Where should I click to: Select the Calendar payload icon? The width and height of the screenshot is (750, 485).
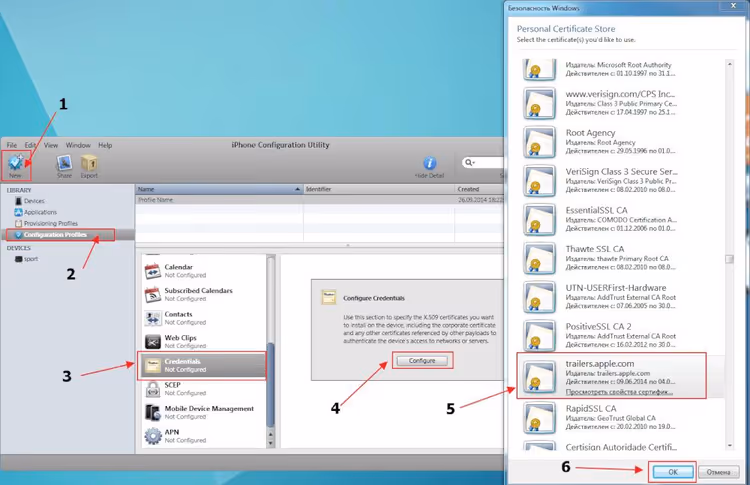[x=153, y=271]
